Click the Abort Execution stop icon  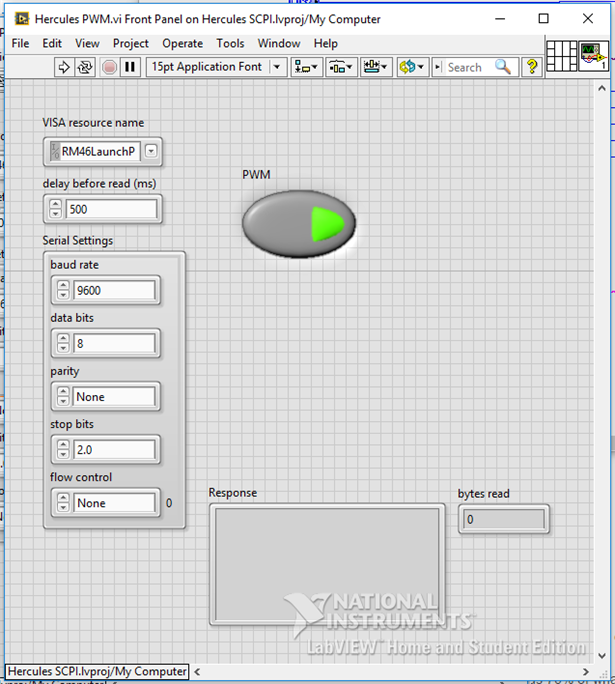(x=109, y=67)
